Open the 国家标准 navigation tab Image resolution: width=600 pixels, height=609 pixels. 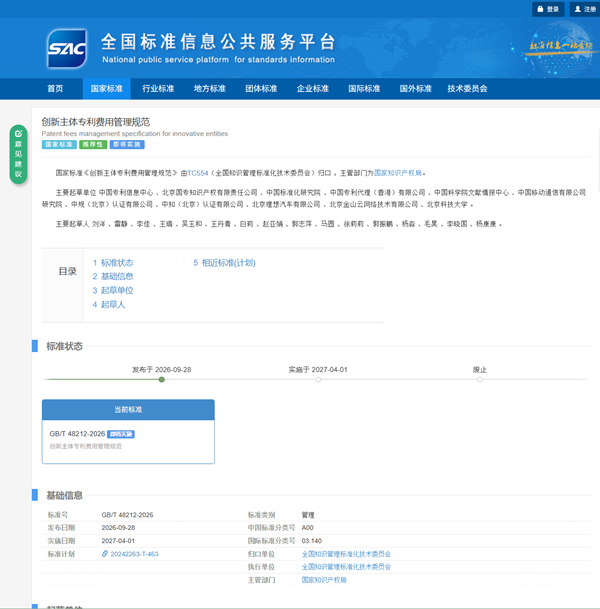click(x=106, y=89)
